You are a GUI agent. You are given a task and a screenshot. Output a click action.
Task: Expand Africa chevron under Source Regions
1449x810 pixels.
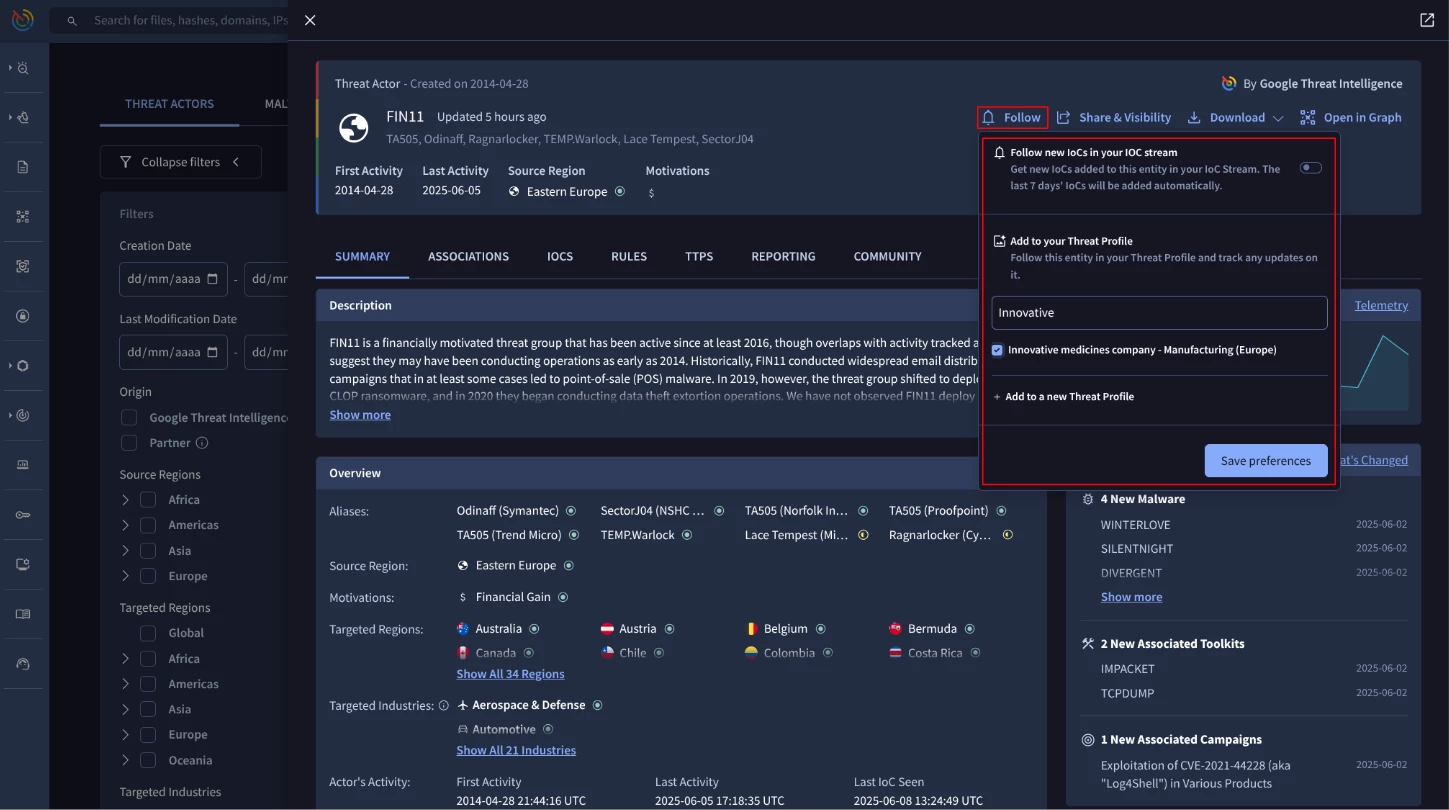point(125,499)
